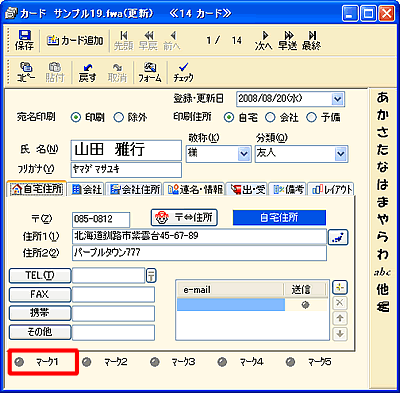Copy using the コピー toolbar icon

click(26, 72)
